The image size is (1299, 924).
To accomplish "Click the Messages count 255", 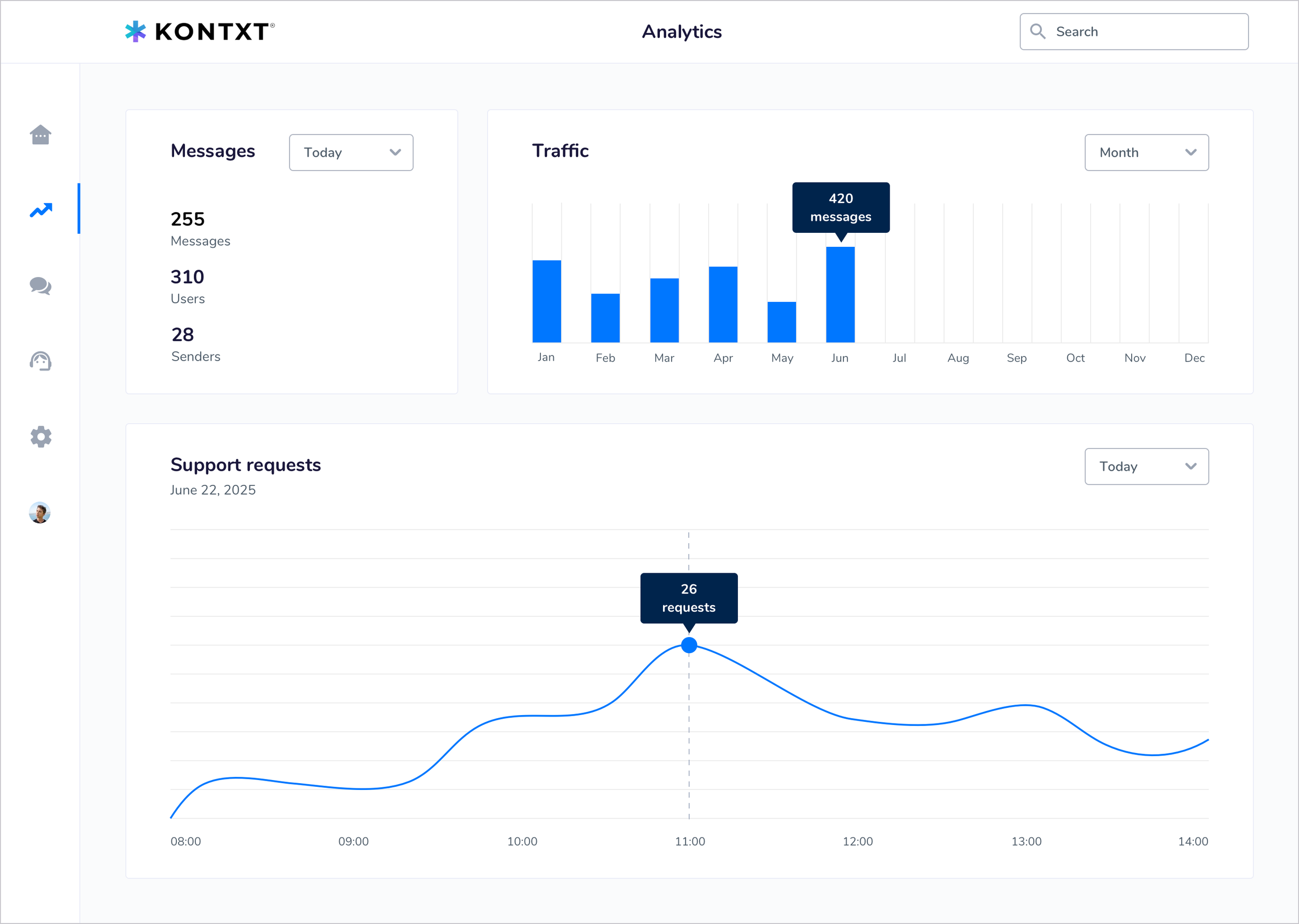I will tap(187, 219).
